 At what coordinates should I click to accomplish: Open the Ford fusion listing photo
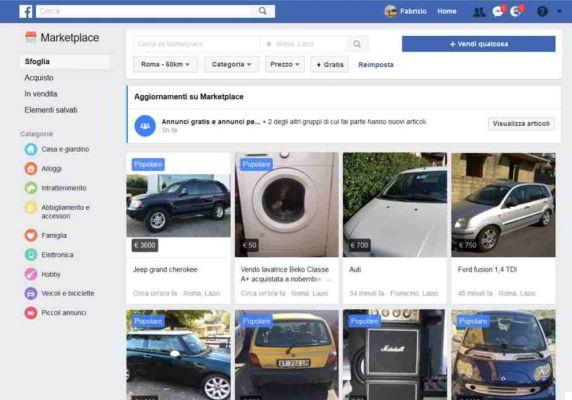pyautogui.click(x=503, y=205)
